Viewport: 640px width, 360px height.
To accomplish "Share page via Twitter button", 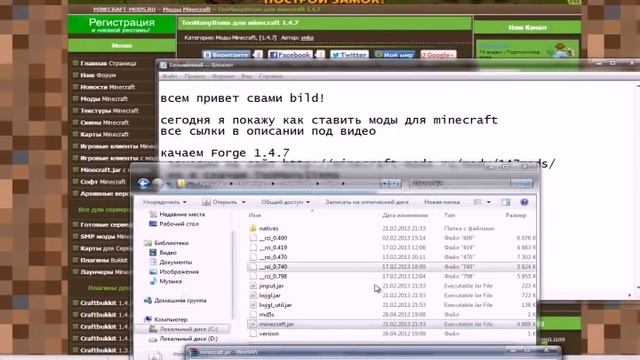I will pyautogui.click(x=349, y=55).
